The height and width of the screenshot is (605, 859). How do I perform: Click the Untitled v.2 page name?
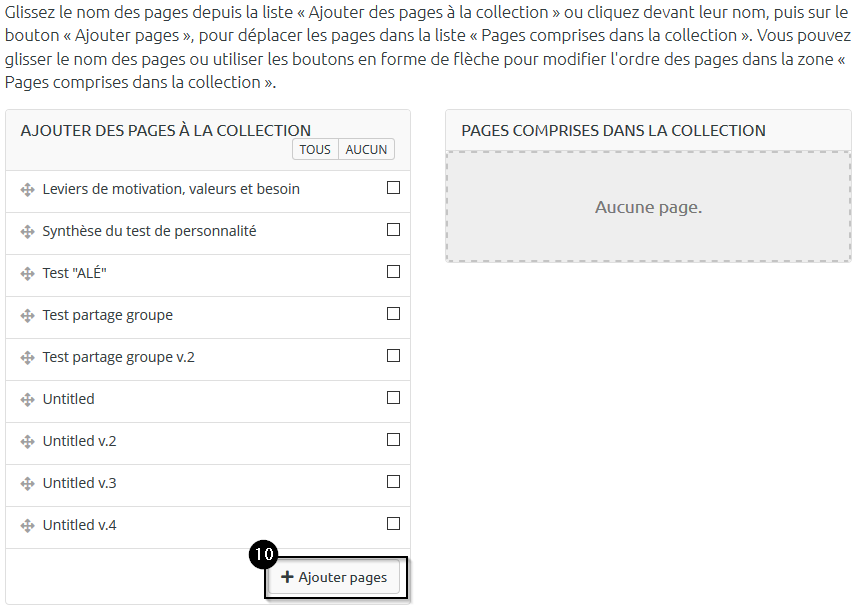point(80,441)
